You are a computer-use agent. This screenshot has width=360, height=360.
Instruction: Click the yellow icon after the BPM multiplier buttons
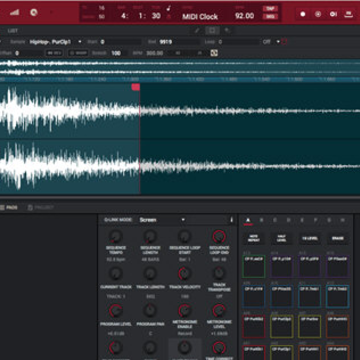[214, 53]
